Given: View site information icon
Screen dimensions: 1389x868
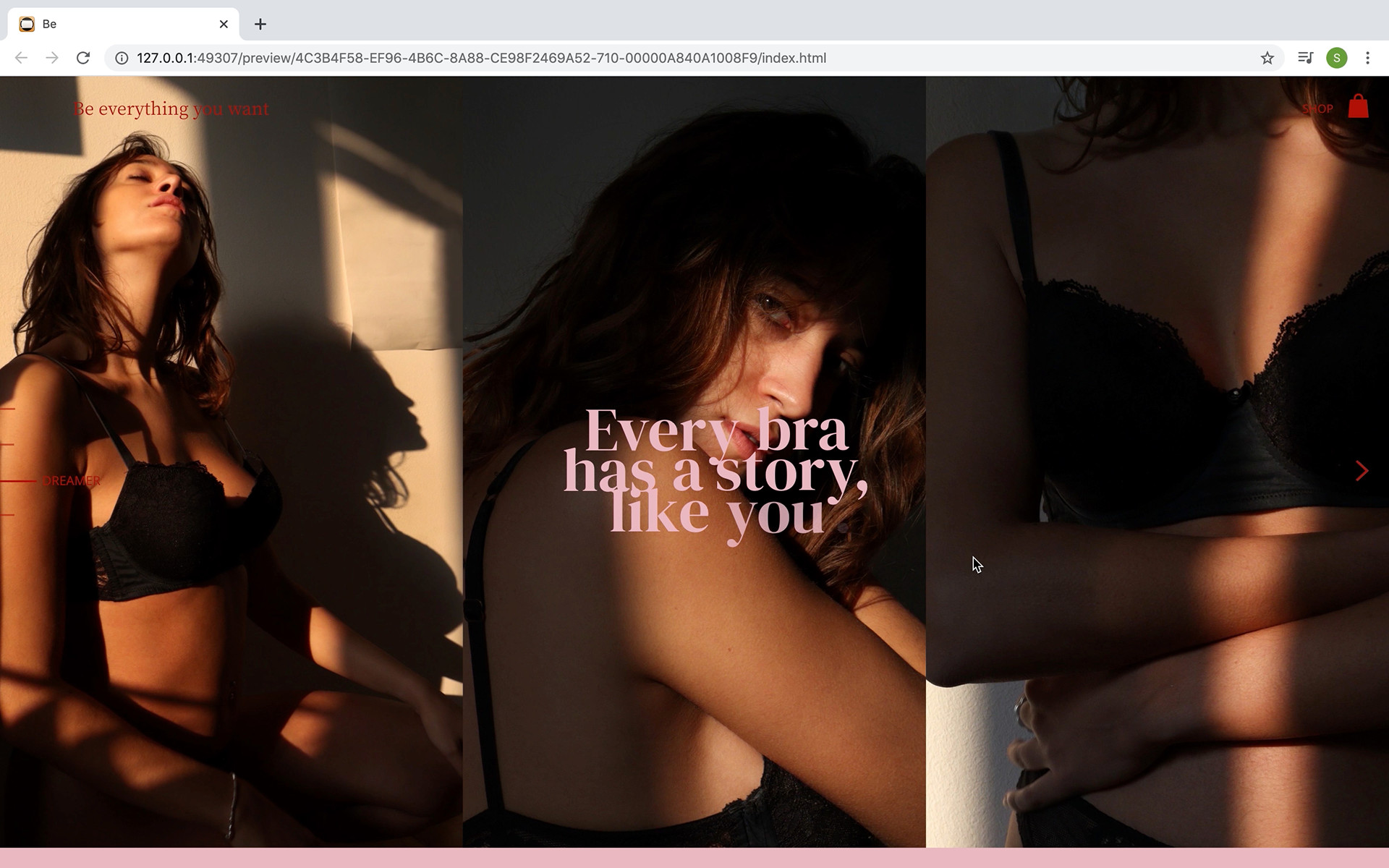Looking at the screenshot, I should pos(122,58).
